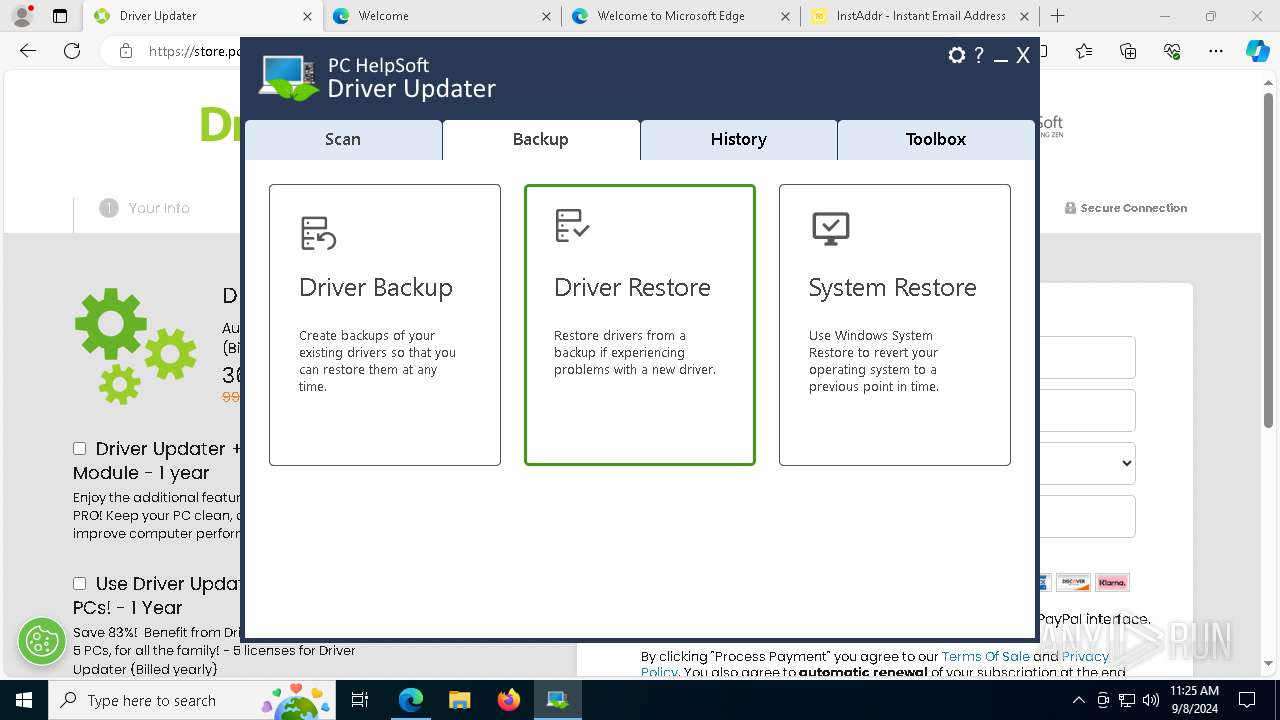
Task: Click the System Restore monitor icon
Action: point(831,228)
